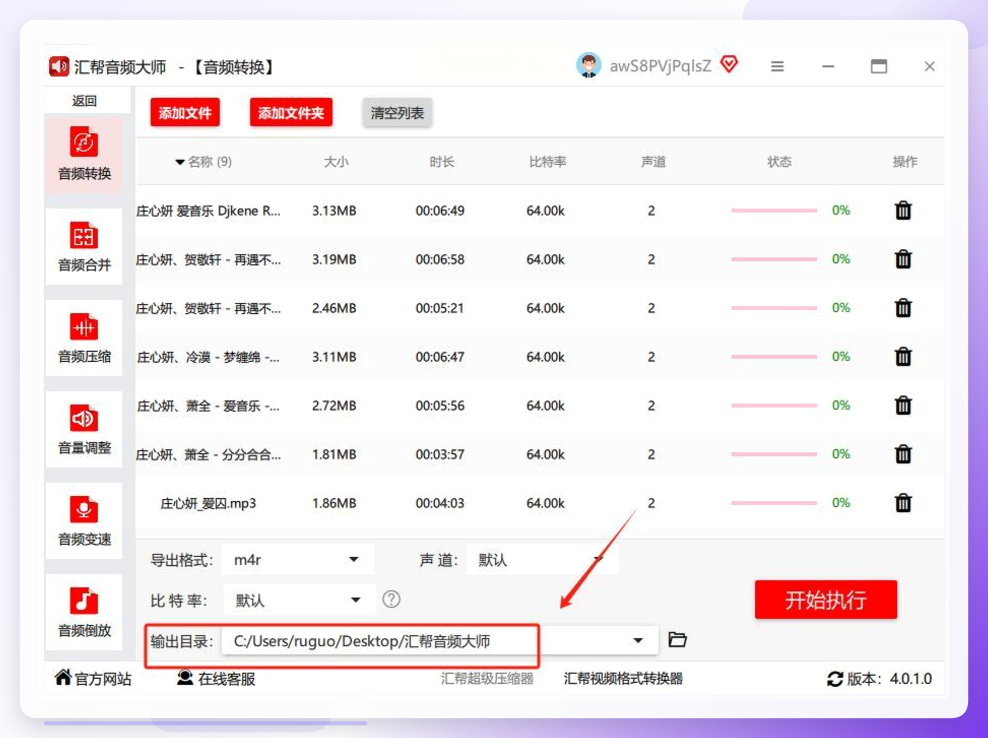988x738 pixels.
Task: Open the 音频变速 sidebar tool
Action: point(84,520)
